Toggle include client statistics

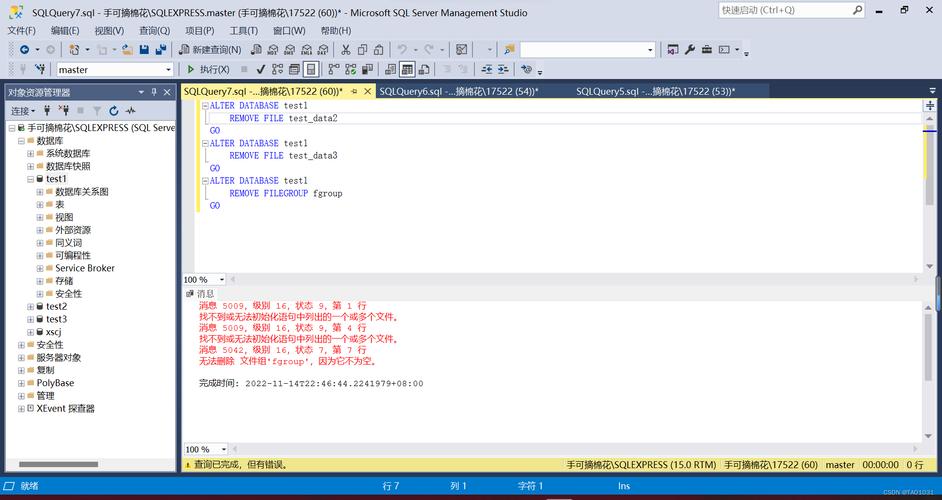(x=367, y=70)
